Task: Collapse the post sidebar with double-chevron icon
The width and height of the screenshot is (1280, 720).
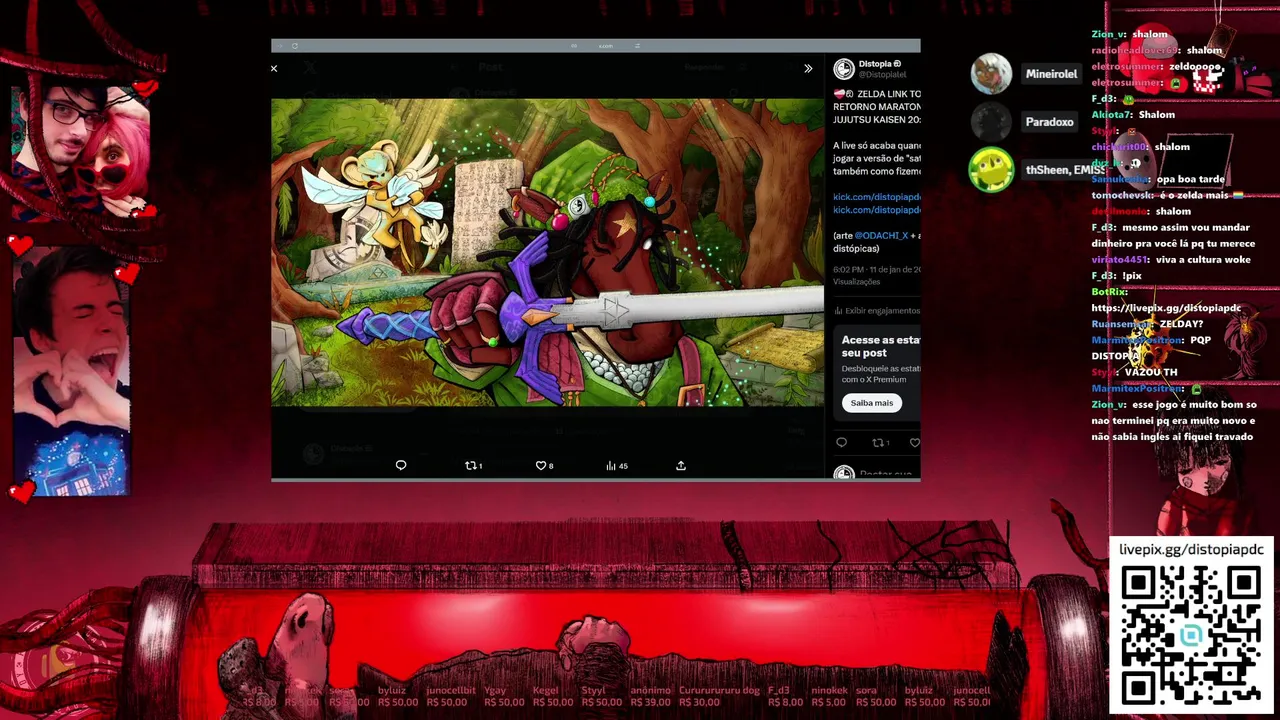Action: (808, 69)
